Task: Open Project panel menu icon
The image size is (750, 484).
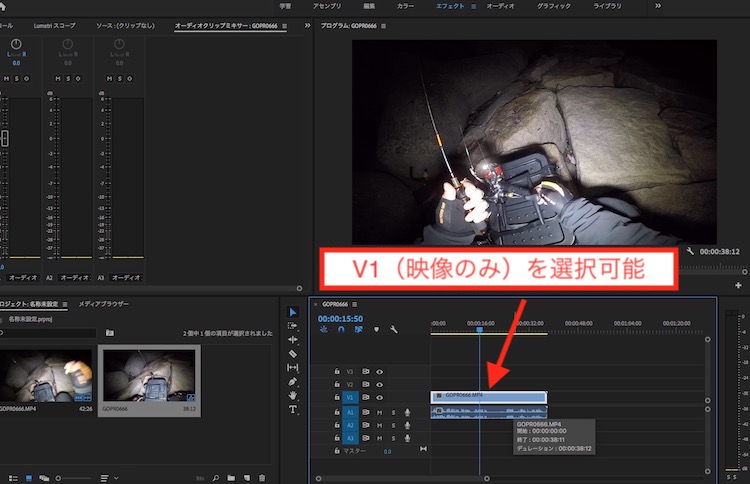Action: click(65, 304)
